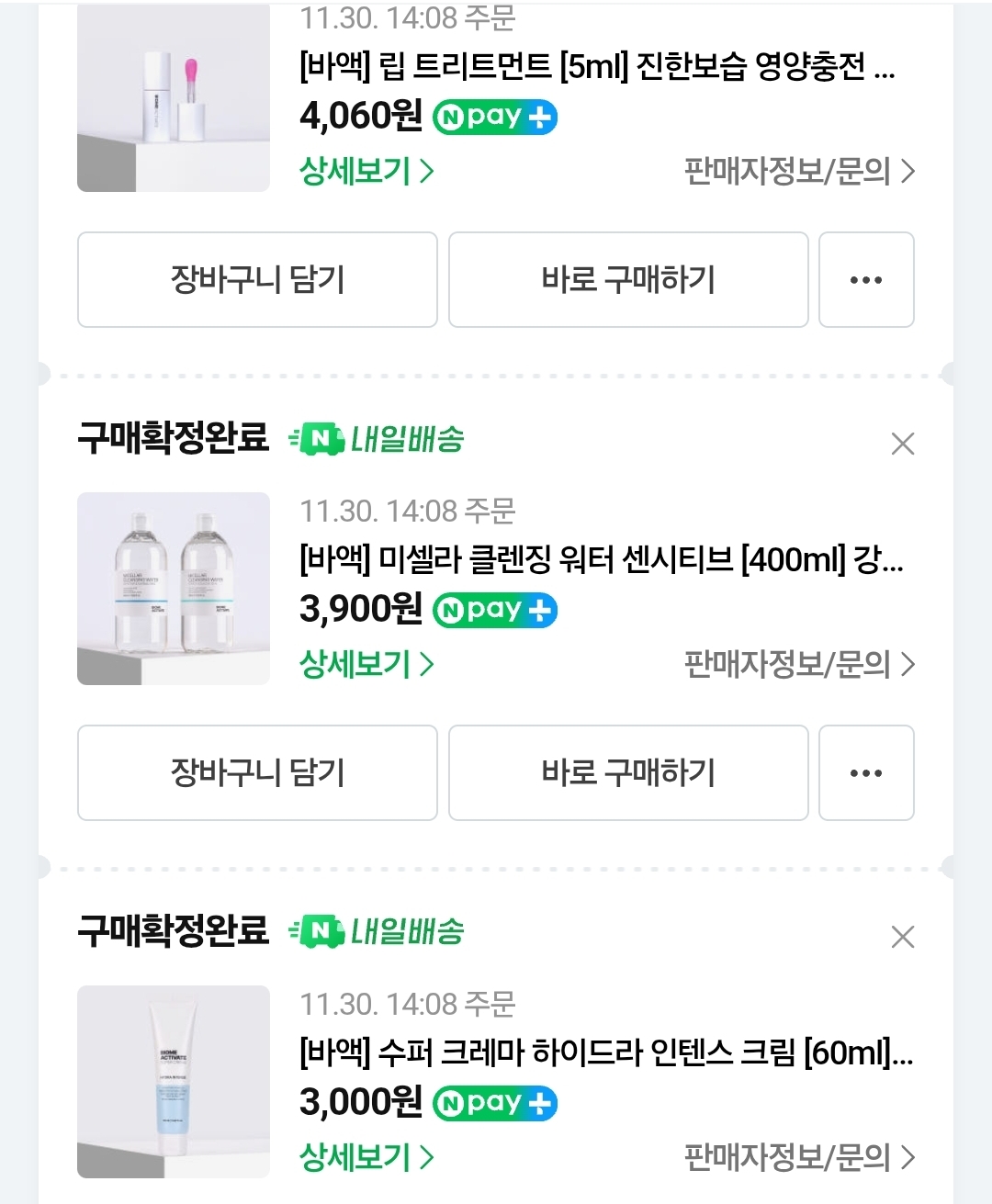Dismiss the Hydra Intense cream order card
Image resolution: width=992 pixels, height=1204 pixels.
(x=902, y=937)
